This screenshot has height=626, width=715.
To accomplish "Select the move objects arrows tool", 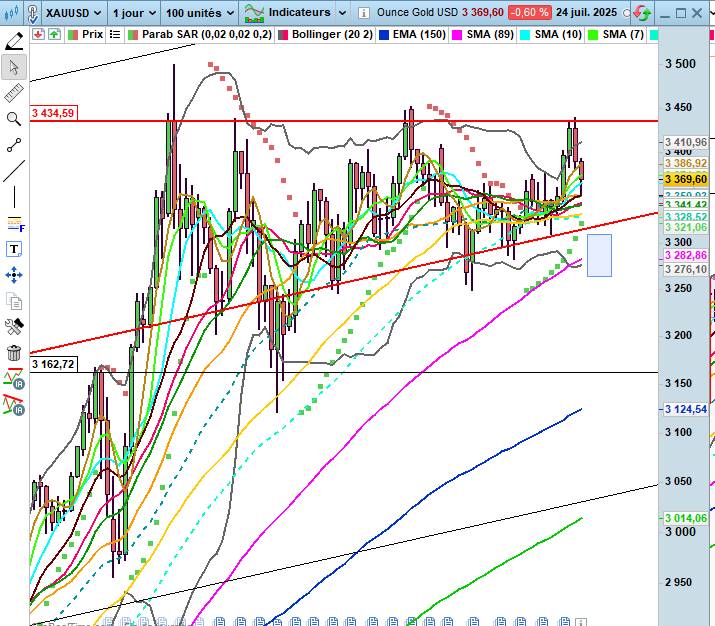I will coord(14,275).
